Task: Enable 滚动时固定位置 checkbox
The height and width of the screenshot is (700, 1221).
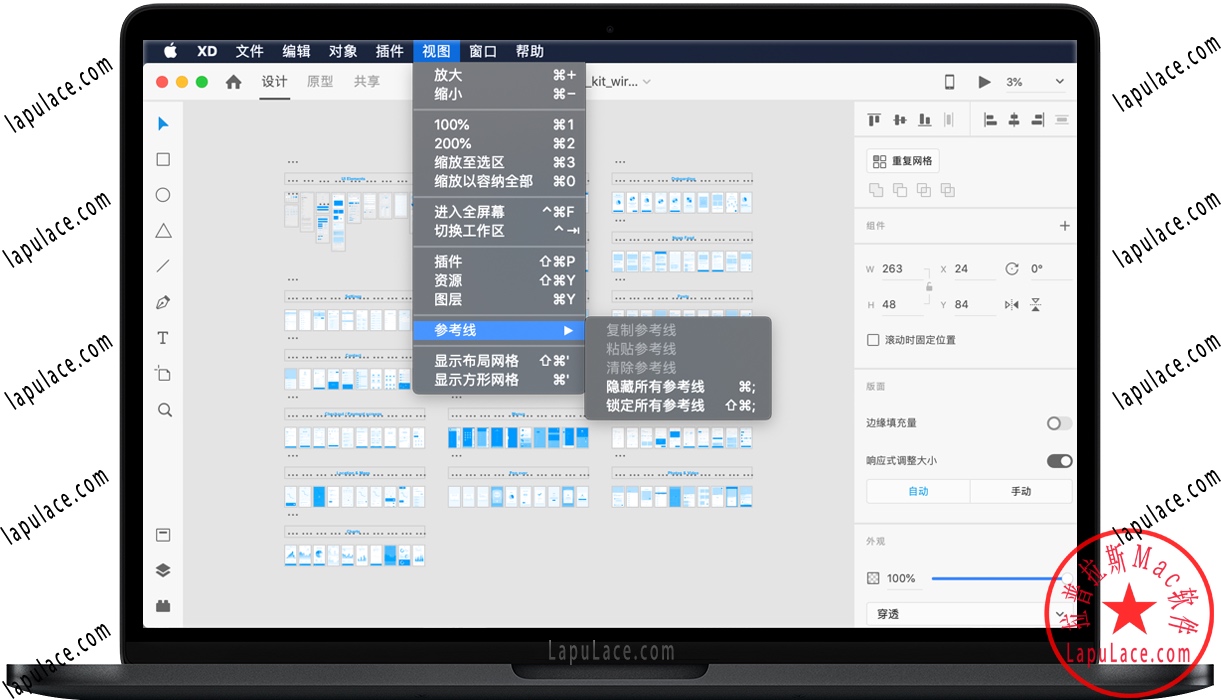Action: click(x=872, y=339)
